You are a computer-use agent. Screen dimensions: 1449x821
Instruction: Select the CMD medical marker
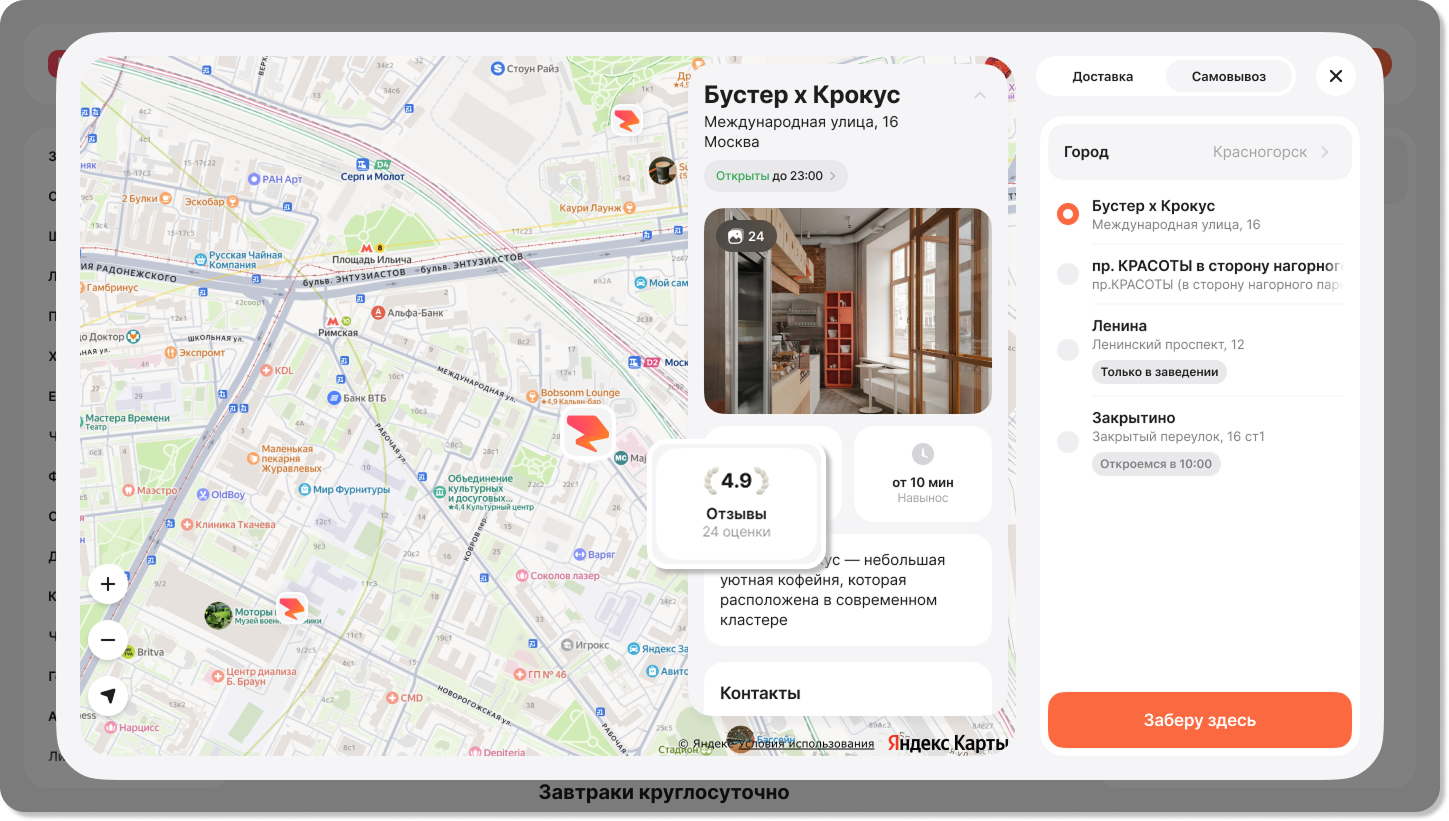click(391, 698)
